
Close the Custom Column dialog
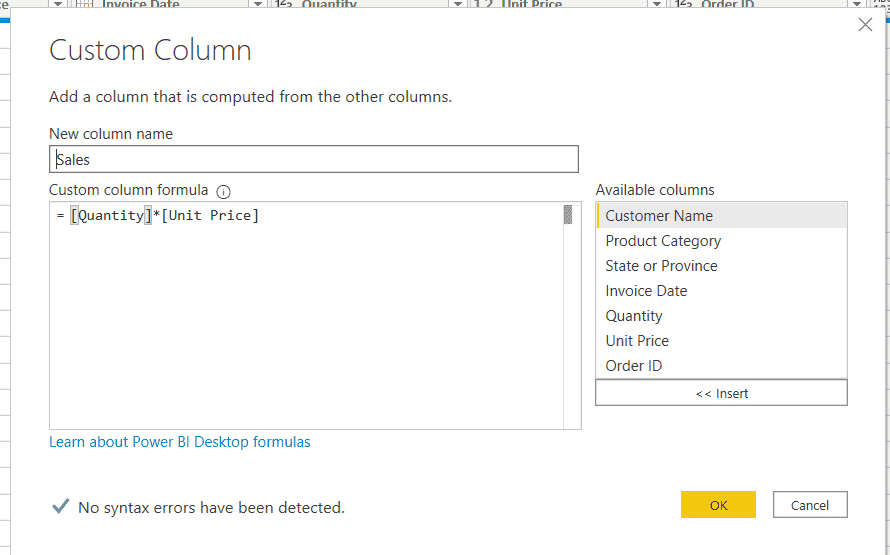[x=865, y=24]
